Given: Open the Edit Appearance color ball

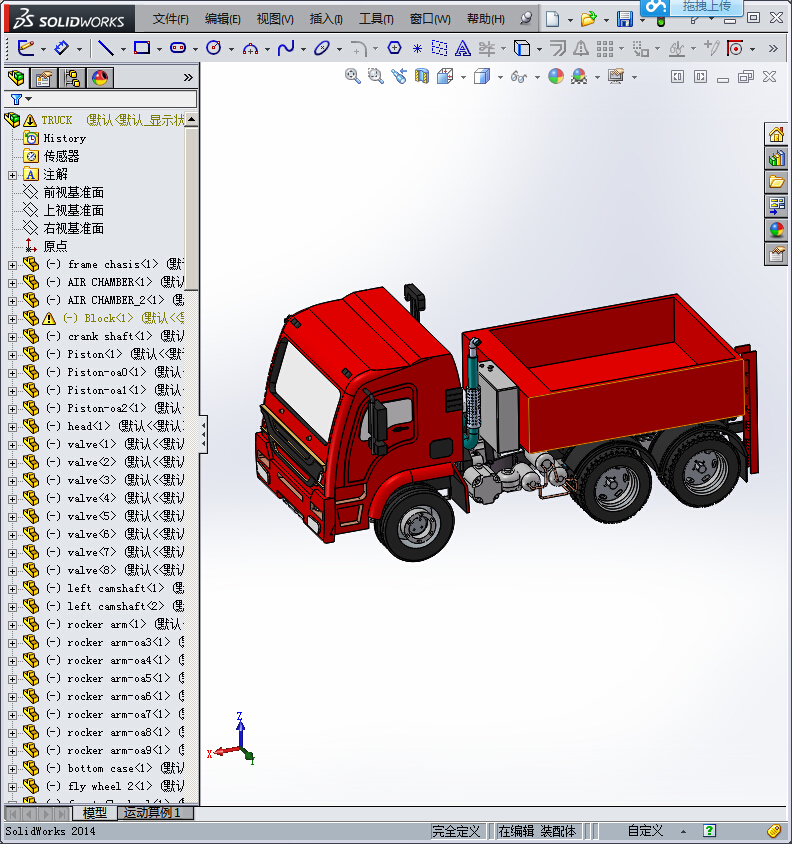Looking at the screenshot, I should click(556, 76).
